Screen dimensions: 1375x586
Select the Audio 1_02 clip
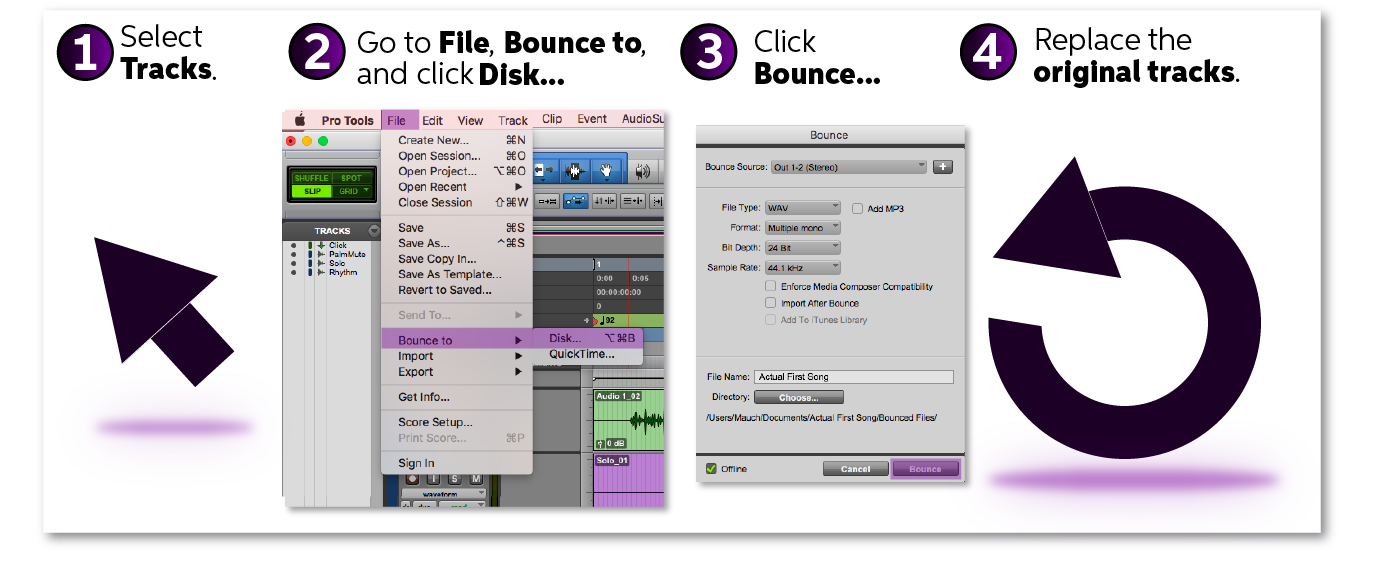pyautogui.click(x=629, y=420)
